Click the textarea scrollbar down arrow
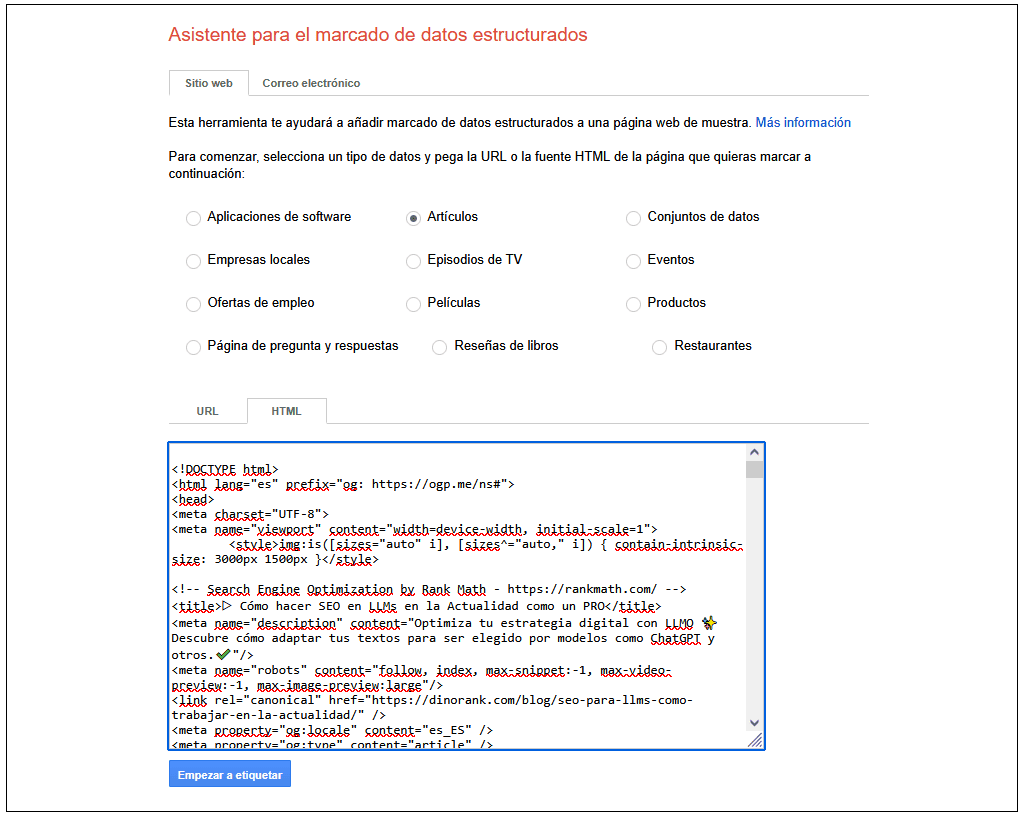The width and height of the screenshot is (1024, 817). (755, 723)
